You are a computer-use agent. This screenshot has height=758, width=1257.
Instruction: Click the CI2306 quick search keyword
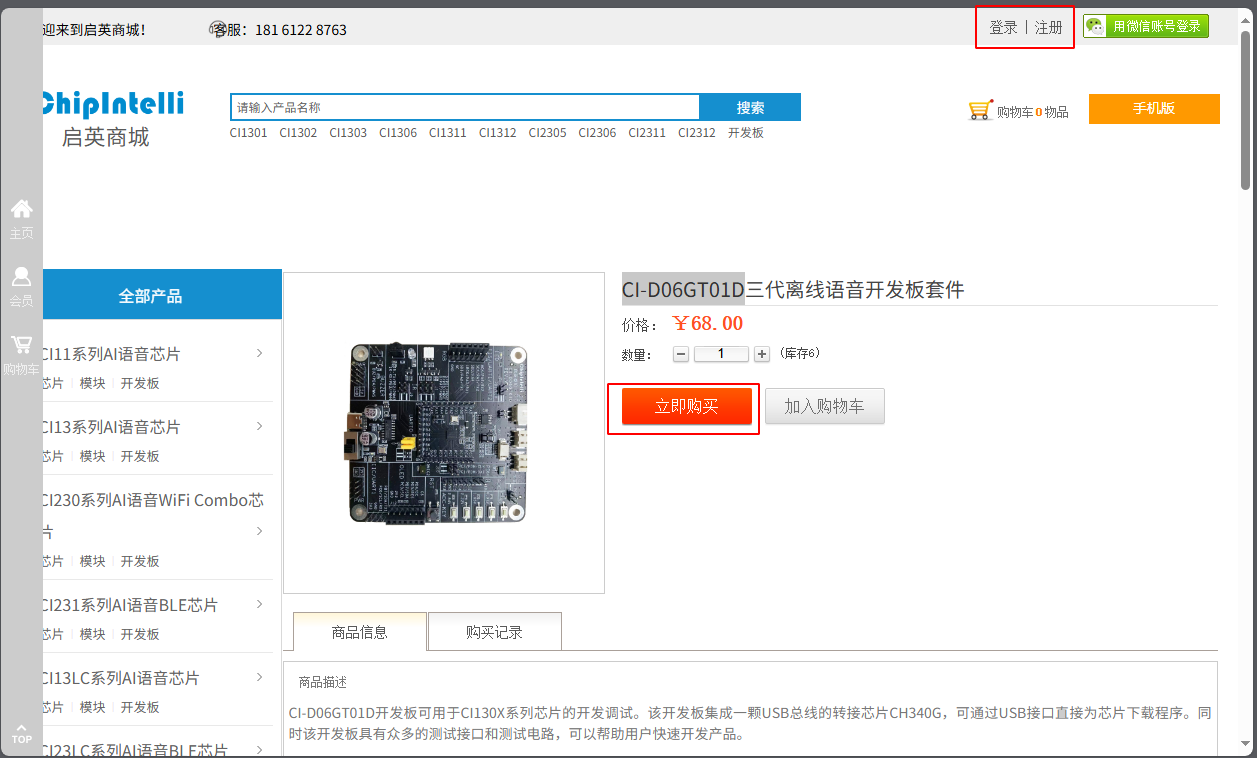point(597,132)
